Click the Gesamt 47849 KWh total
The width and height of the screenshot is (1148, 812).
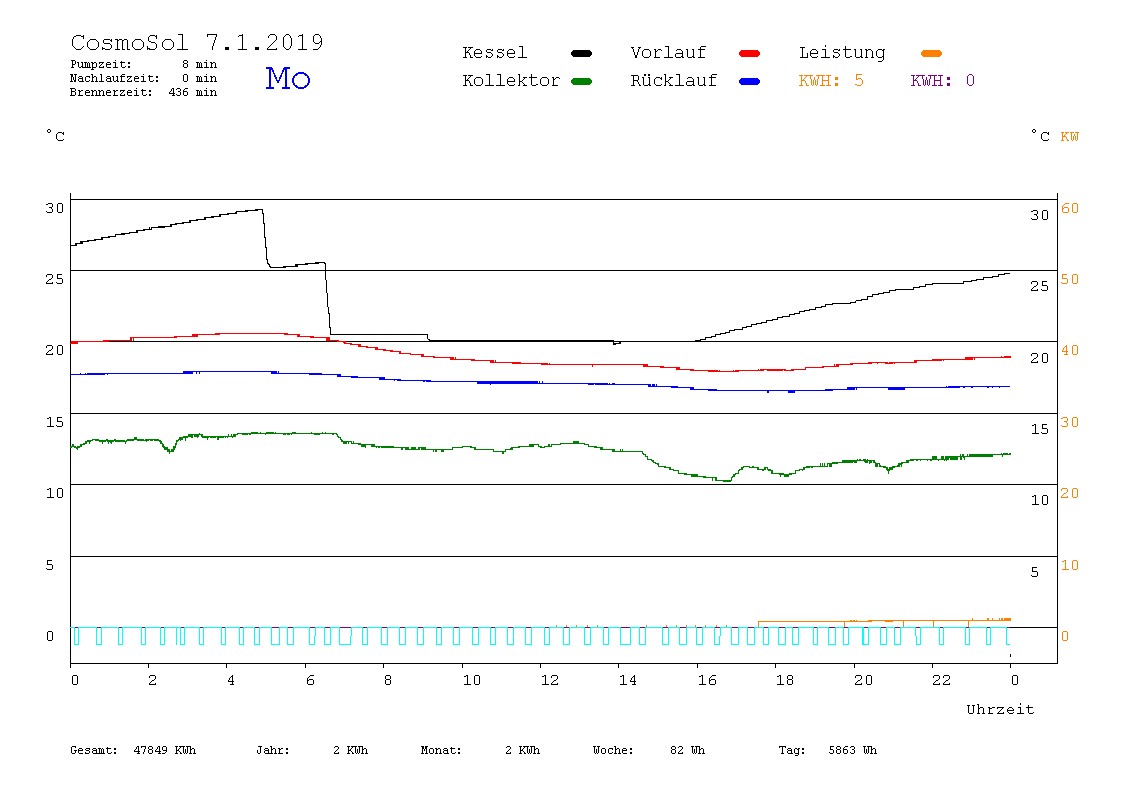(x=133, y=750)
